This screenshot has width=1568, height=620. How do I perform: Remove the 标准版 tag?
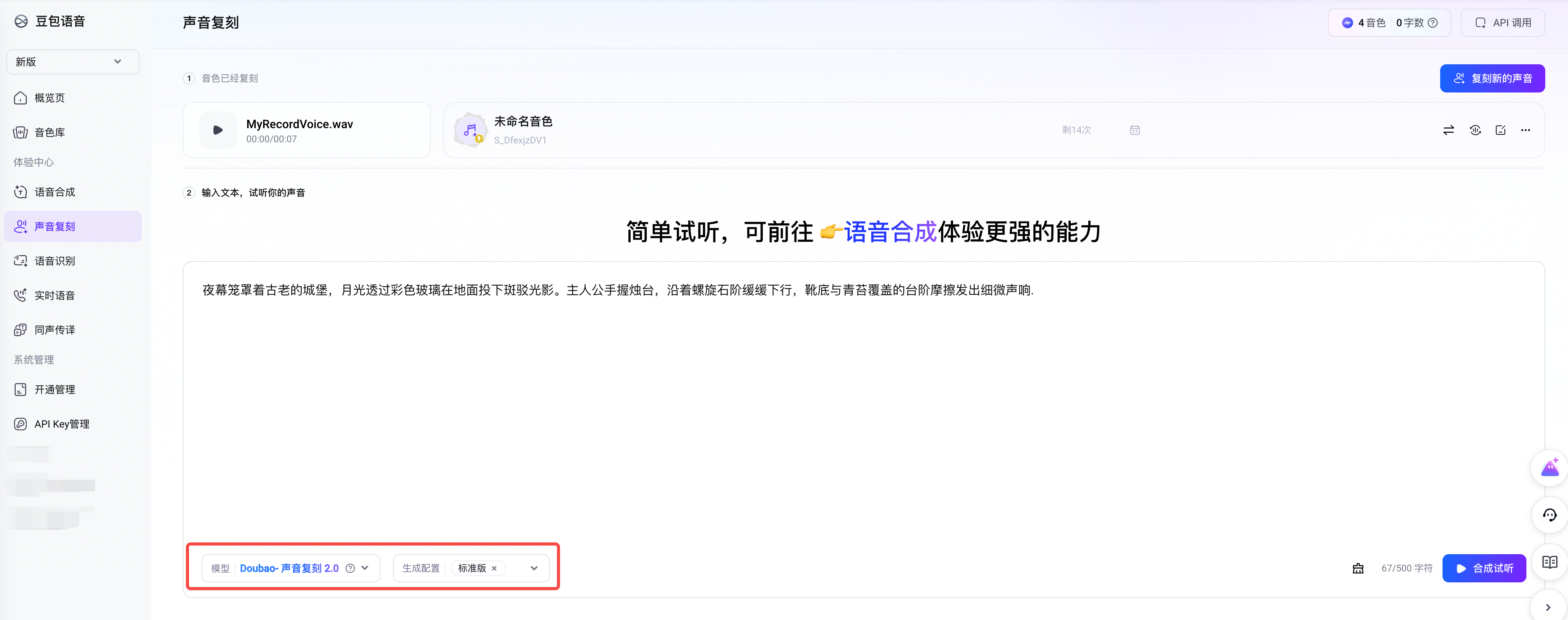(x=494, y=568)
